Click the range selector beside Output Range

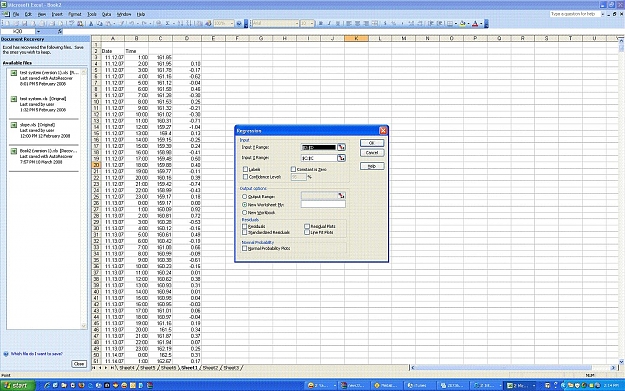(x=341, y=196)
